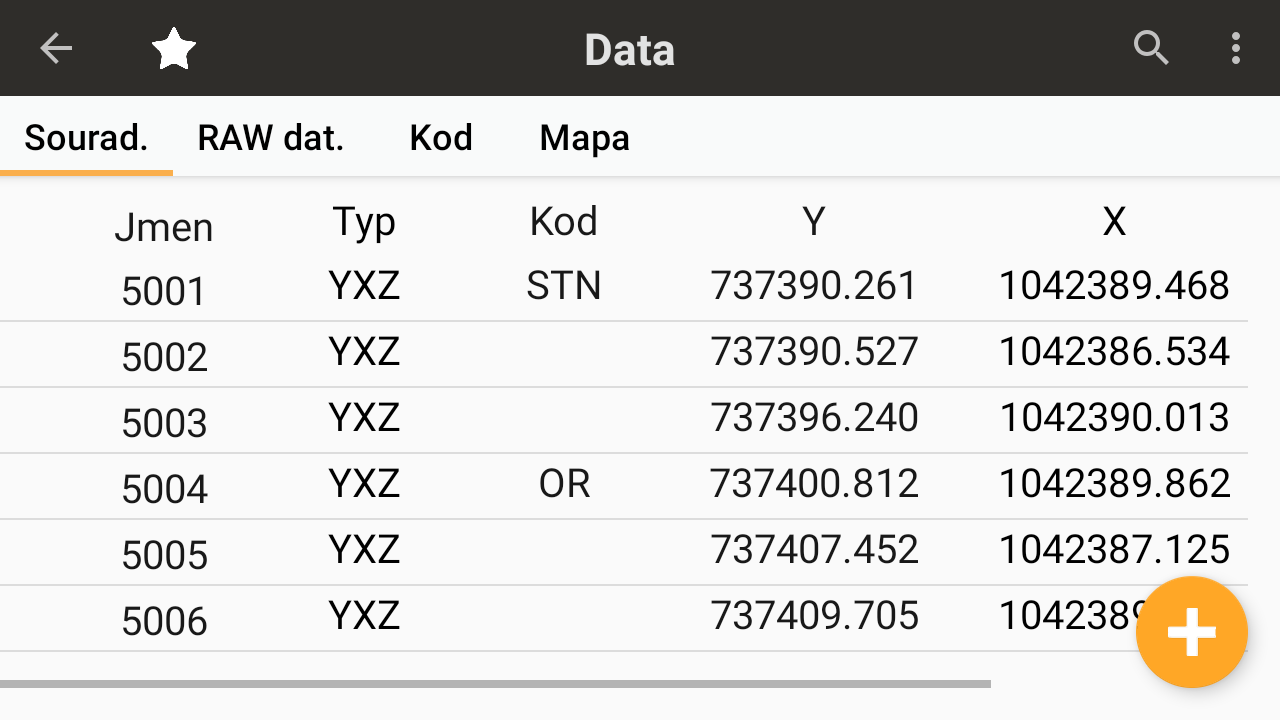Switch to the Mapa tab
Screen dimensions: 1280x720
coord(584,138)
